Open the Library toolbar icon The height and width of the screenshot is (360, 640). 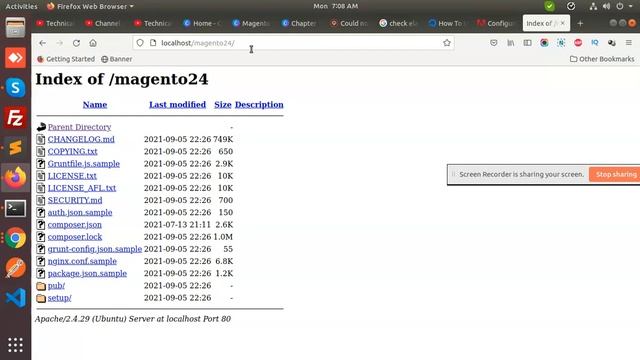pos(511,42)
